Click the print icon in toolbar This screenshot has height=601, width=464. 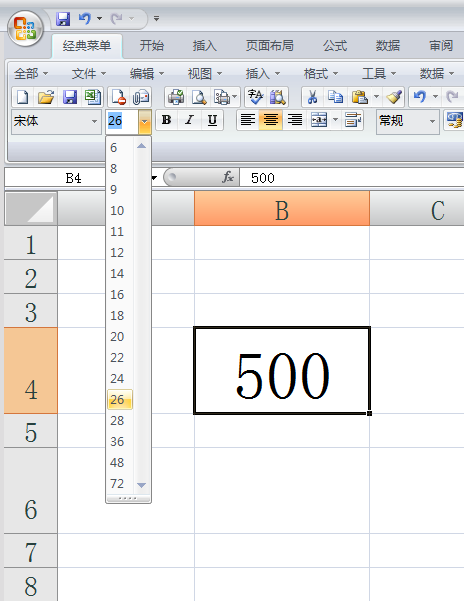(176, 97)
